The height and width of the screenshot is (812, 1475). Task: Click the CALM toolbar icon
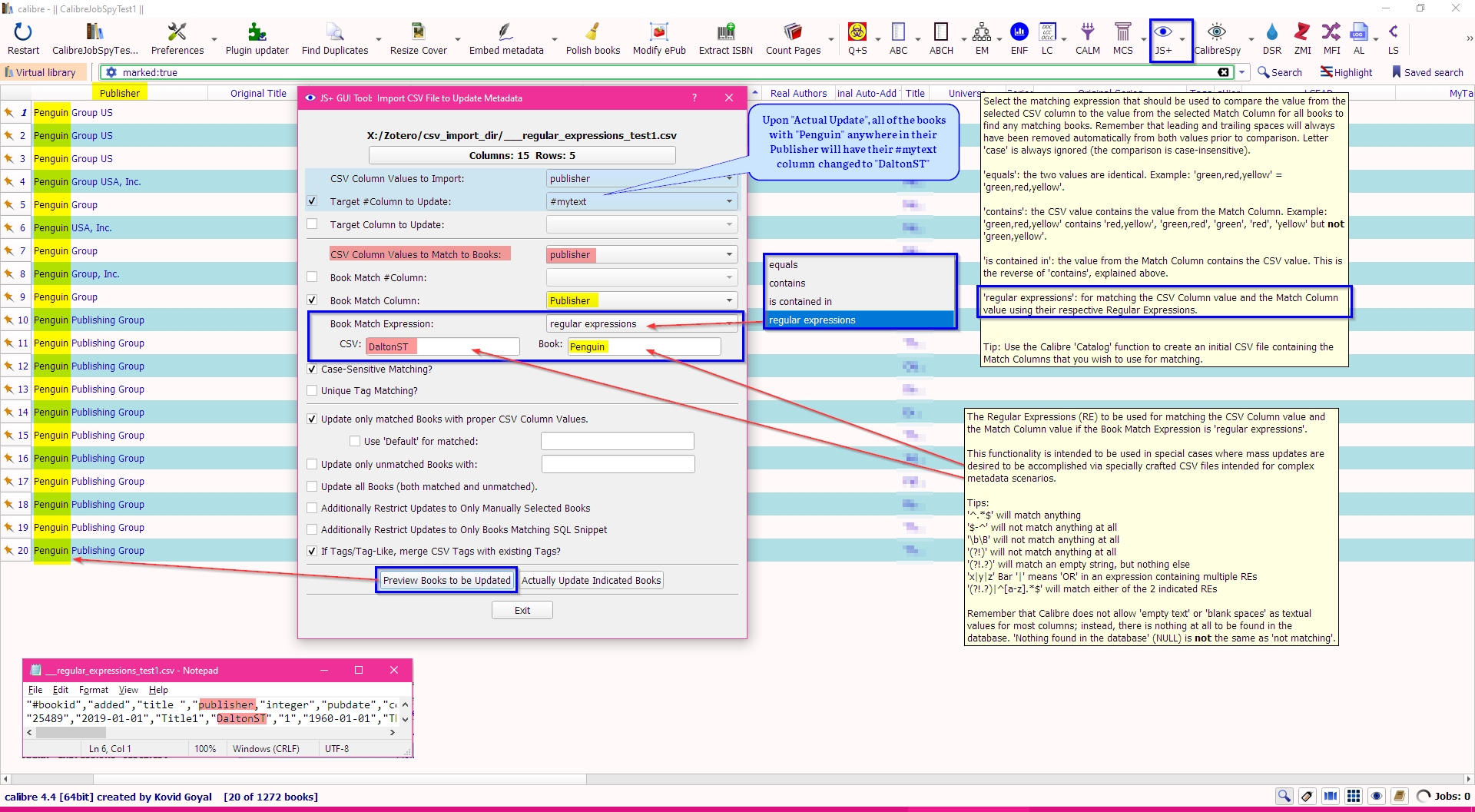point(1088,39)
